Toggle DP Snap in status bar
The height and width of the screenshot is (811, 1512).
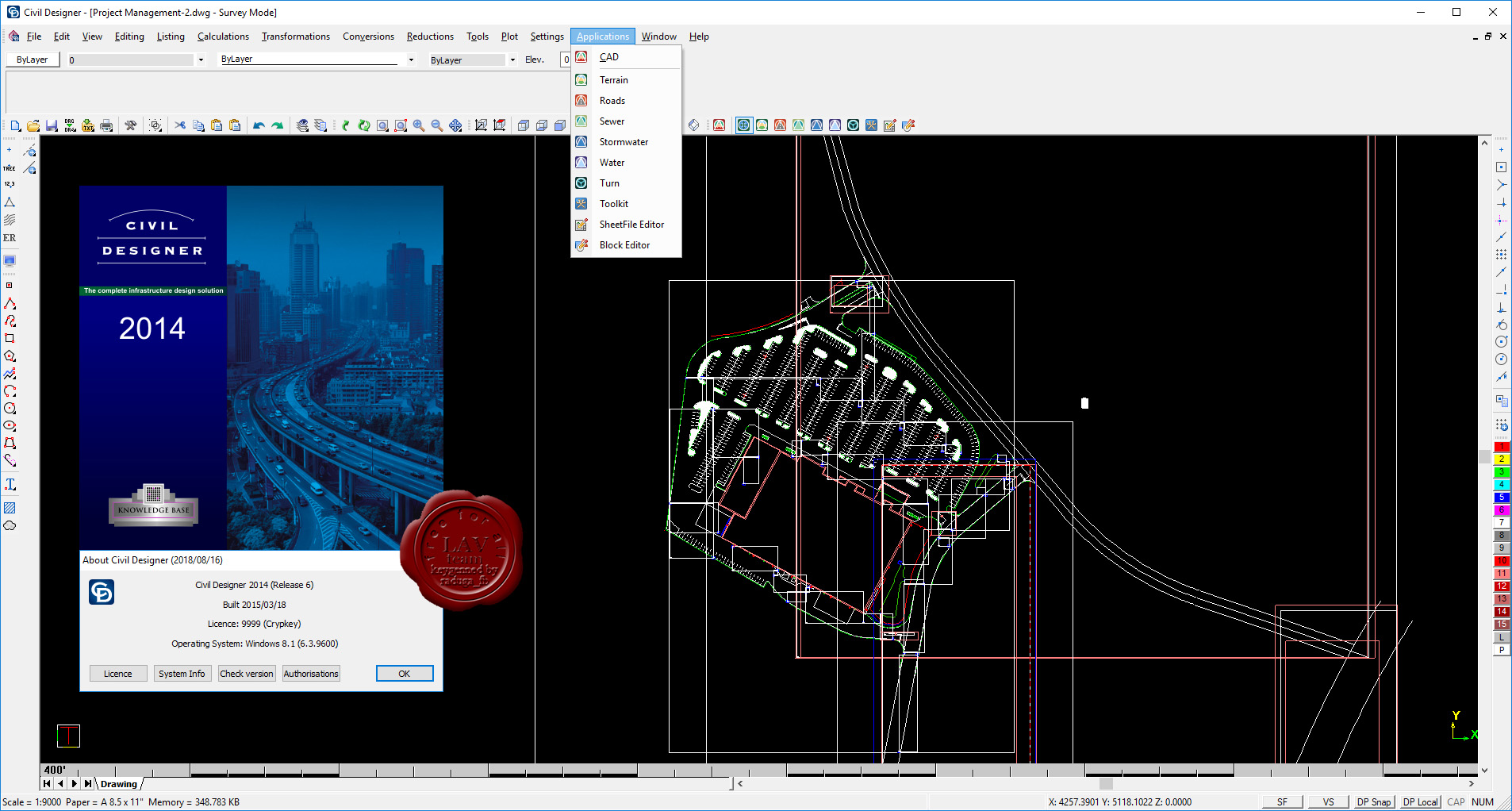(1374, 802)
